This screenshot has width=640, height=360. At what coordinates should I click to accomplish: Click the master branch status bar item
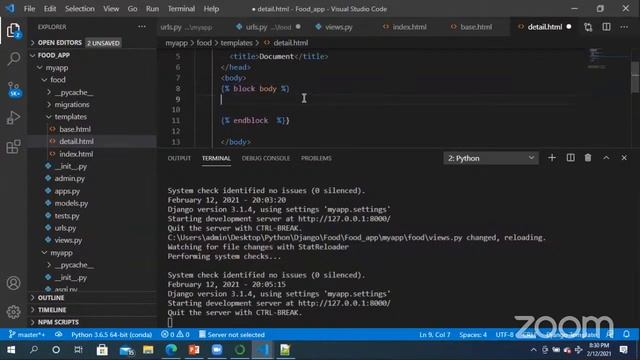27,335
